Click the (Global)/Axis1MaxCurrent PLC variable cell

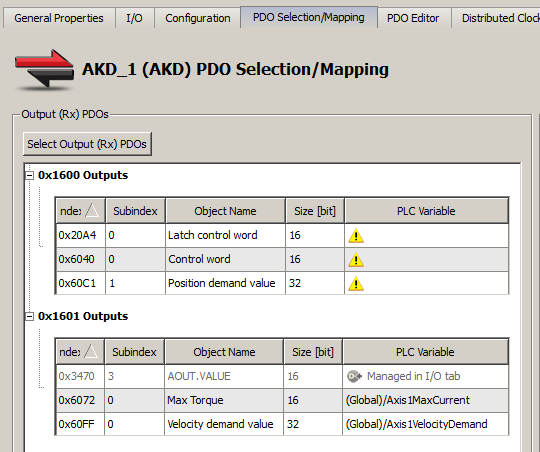pos(426,400)
